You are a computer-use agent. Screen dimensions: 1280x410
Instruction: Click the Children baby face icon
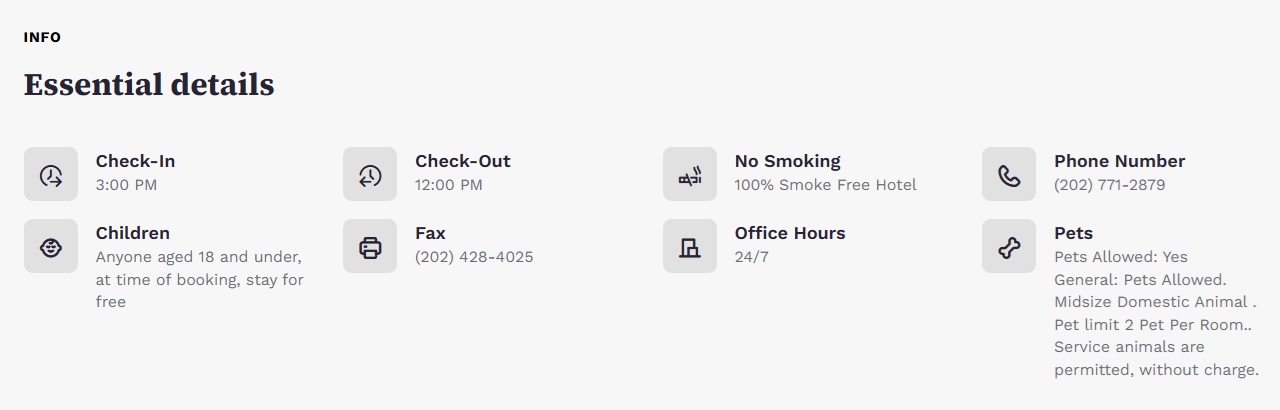click(x=51, y=247)
